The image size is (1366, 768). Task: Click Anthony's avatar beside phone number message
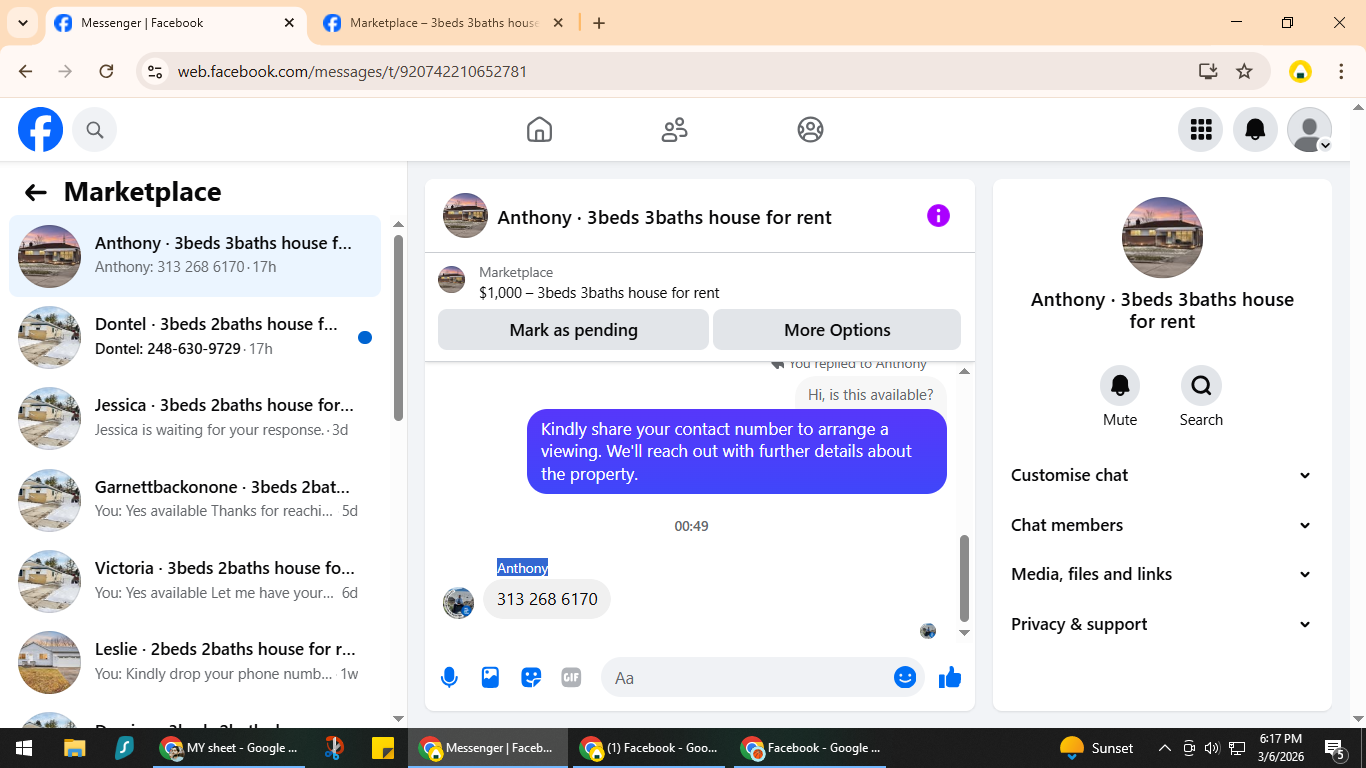click(x=458, y=603)
